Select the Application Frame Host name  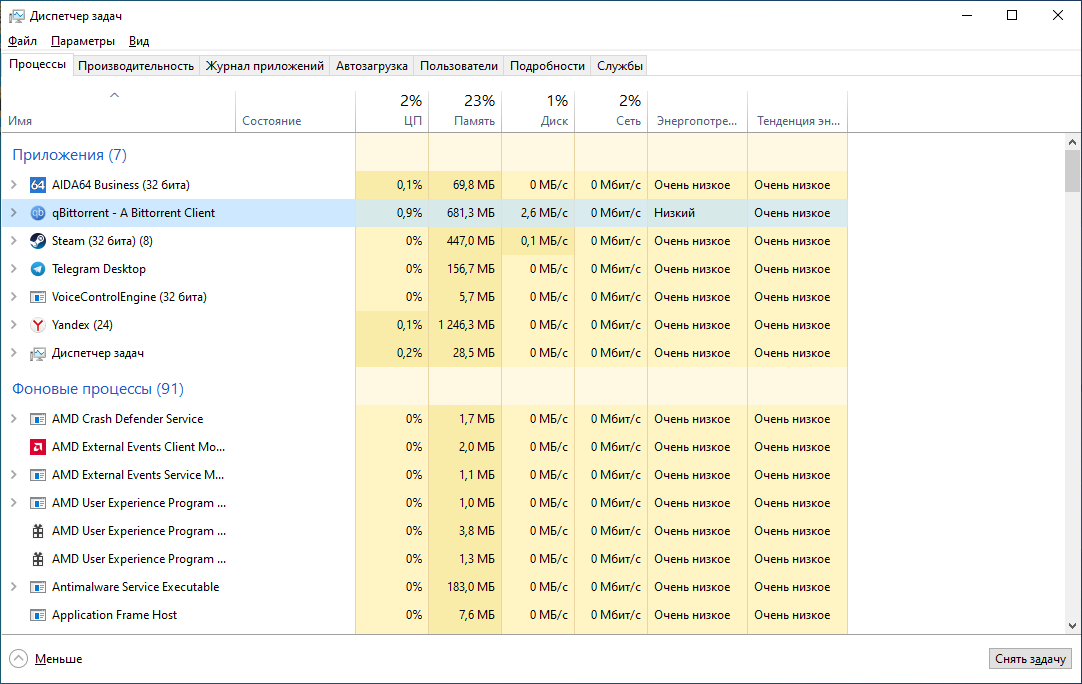(x=114, y=615)
